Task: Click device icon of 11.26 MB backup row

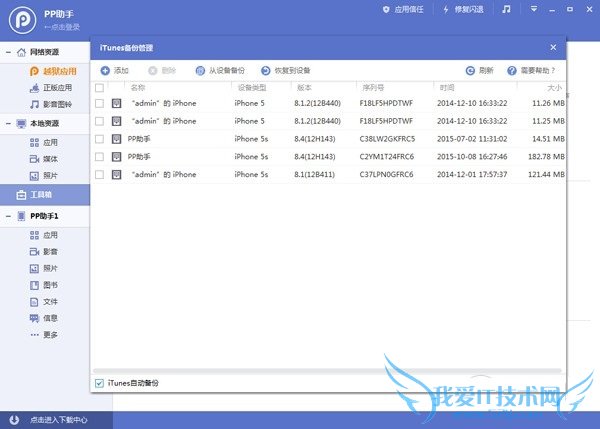Action: (x=116, y=103)
